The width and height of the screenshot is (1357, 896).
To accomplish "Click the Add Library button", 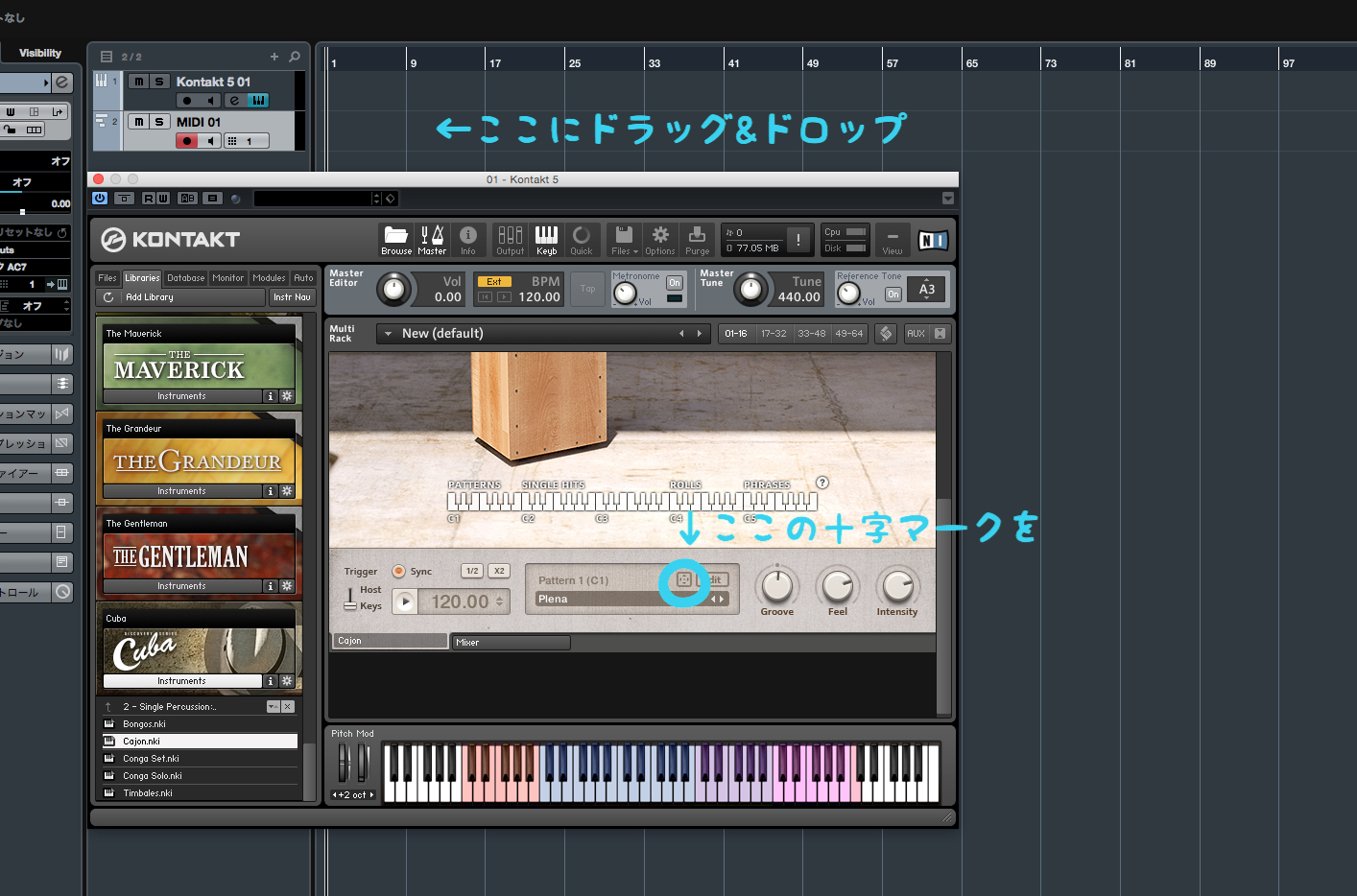I will coord(149,297).
